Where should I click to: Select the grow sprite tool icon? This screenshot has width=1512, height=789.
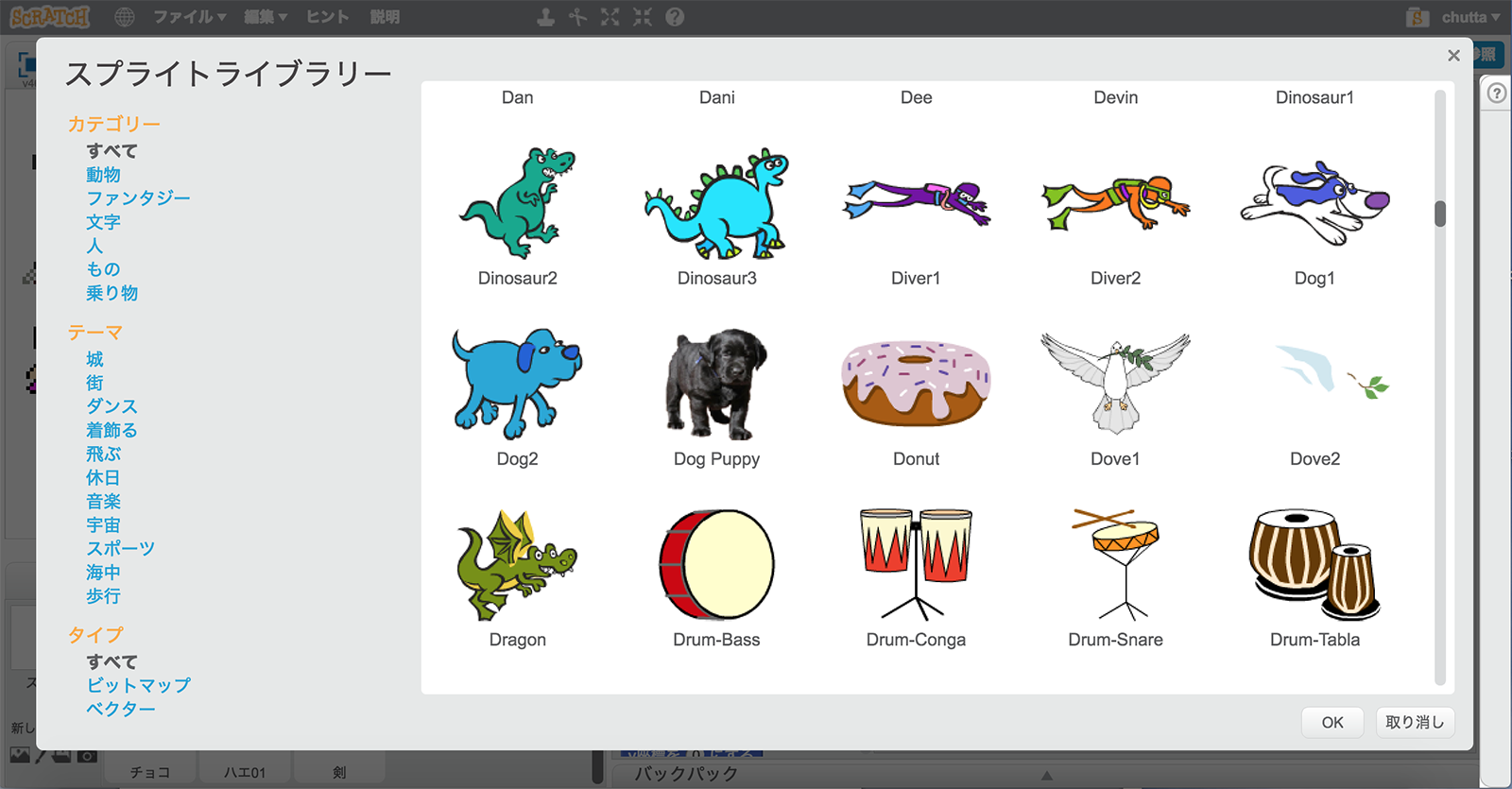pyautogui.click(x=610, y=17)
